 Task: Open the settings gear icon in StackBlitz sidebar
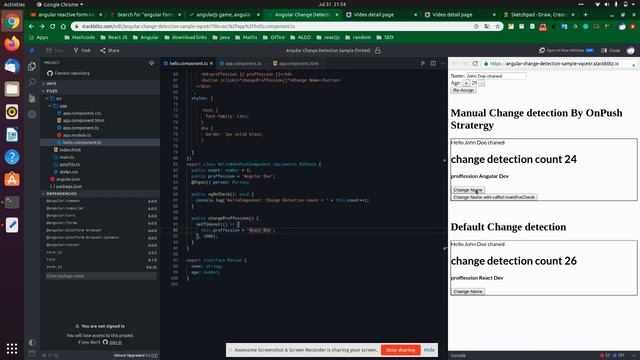point(32,114)
